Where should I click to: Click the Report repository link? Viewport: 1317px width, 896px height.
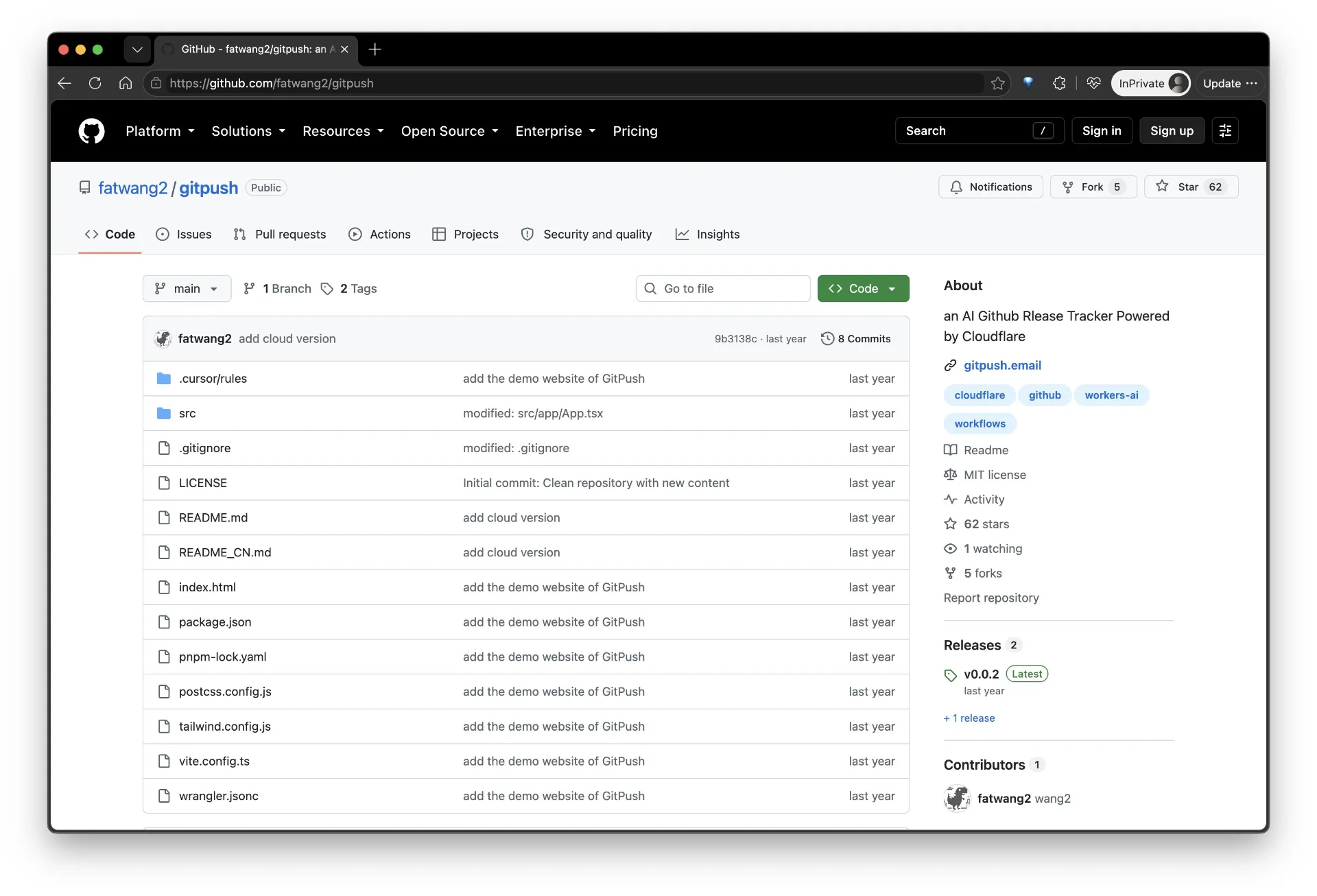pyautogui.click(x=991, y=598)
